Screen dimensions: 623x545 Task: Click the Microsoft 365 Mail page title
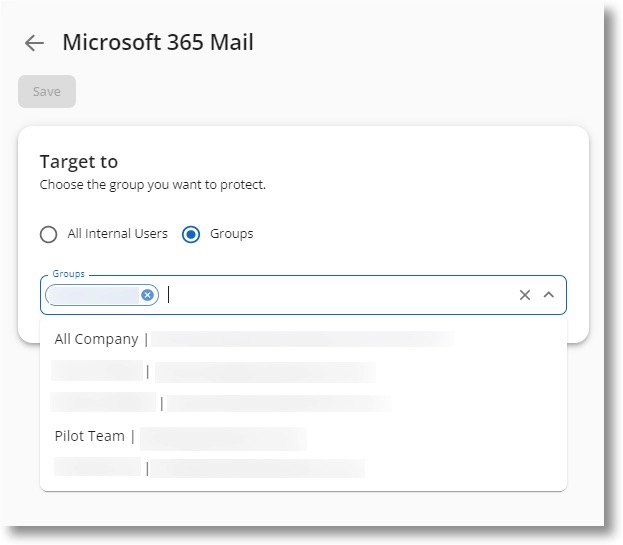click(158, 42)
